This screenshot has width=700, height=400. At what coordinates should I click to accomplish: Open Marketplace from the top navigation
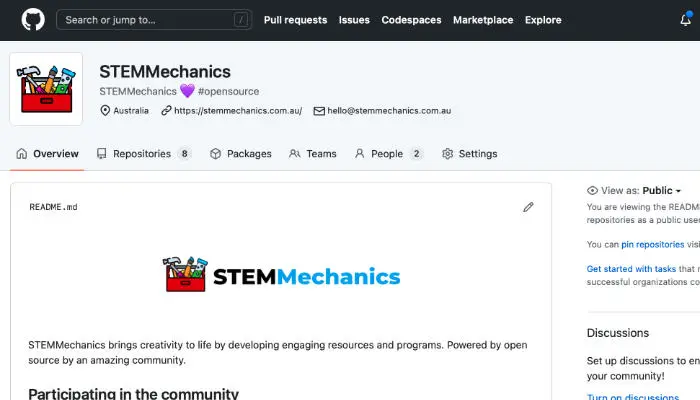tap(483, 20)
